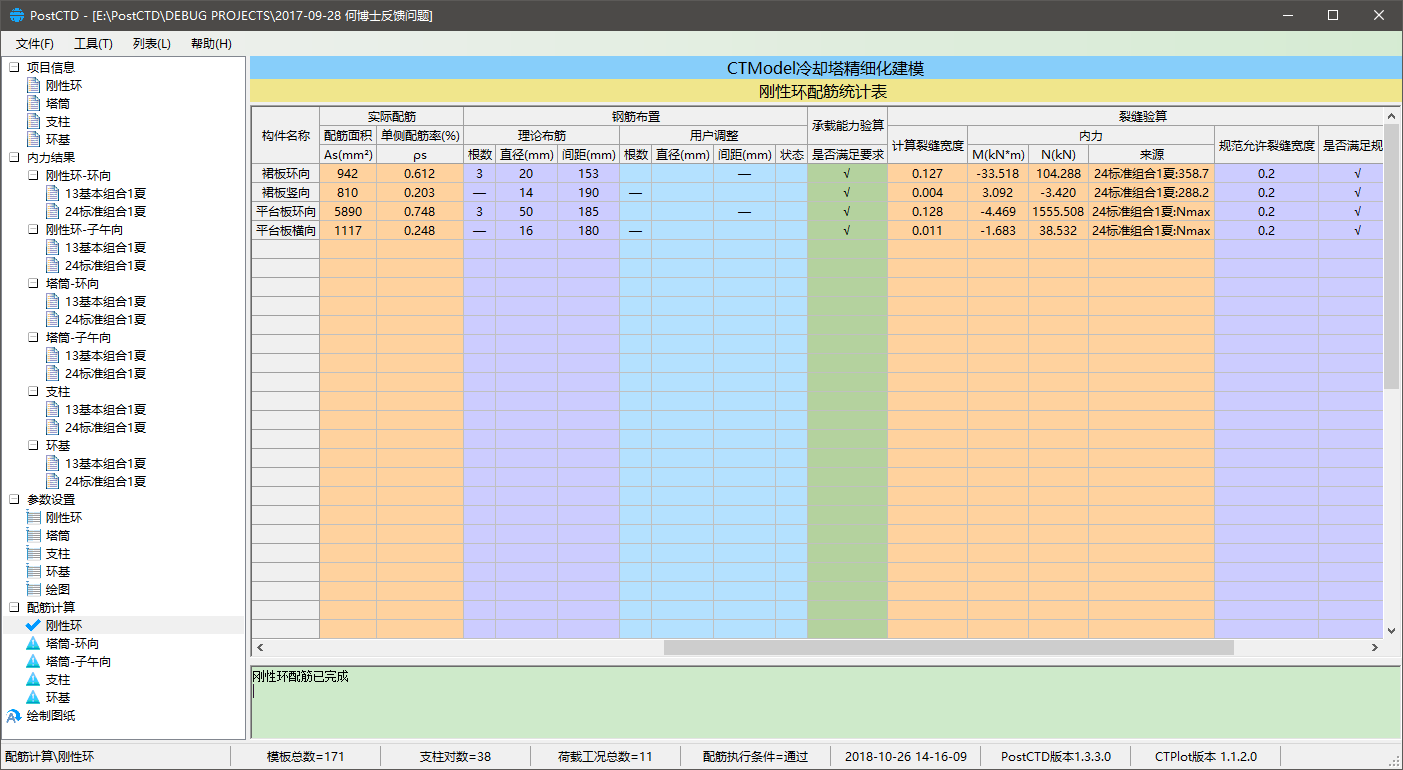The width and height of the screenshot is (1403, 770).
Task: Select the 平台板横向 row header
Action: [285, 231]
